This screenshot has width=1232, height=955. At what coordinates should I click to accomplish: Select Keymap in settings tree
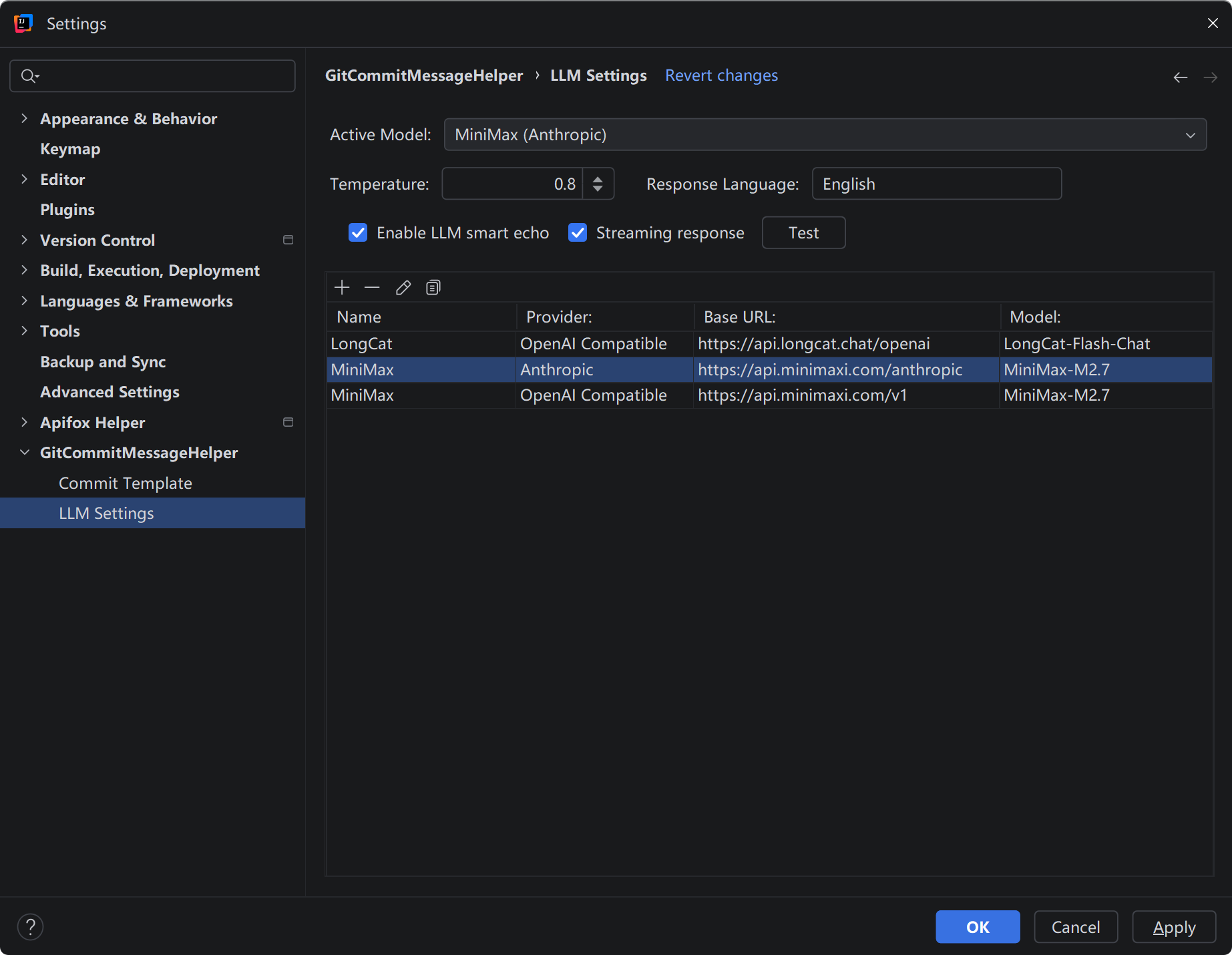pos(70,149)
